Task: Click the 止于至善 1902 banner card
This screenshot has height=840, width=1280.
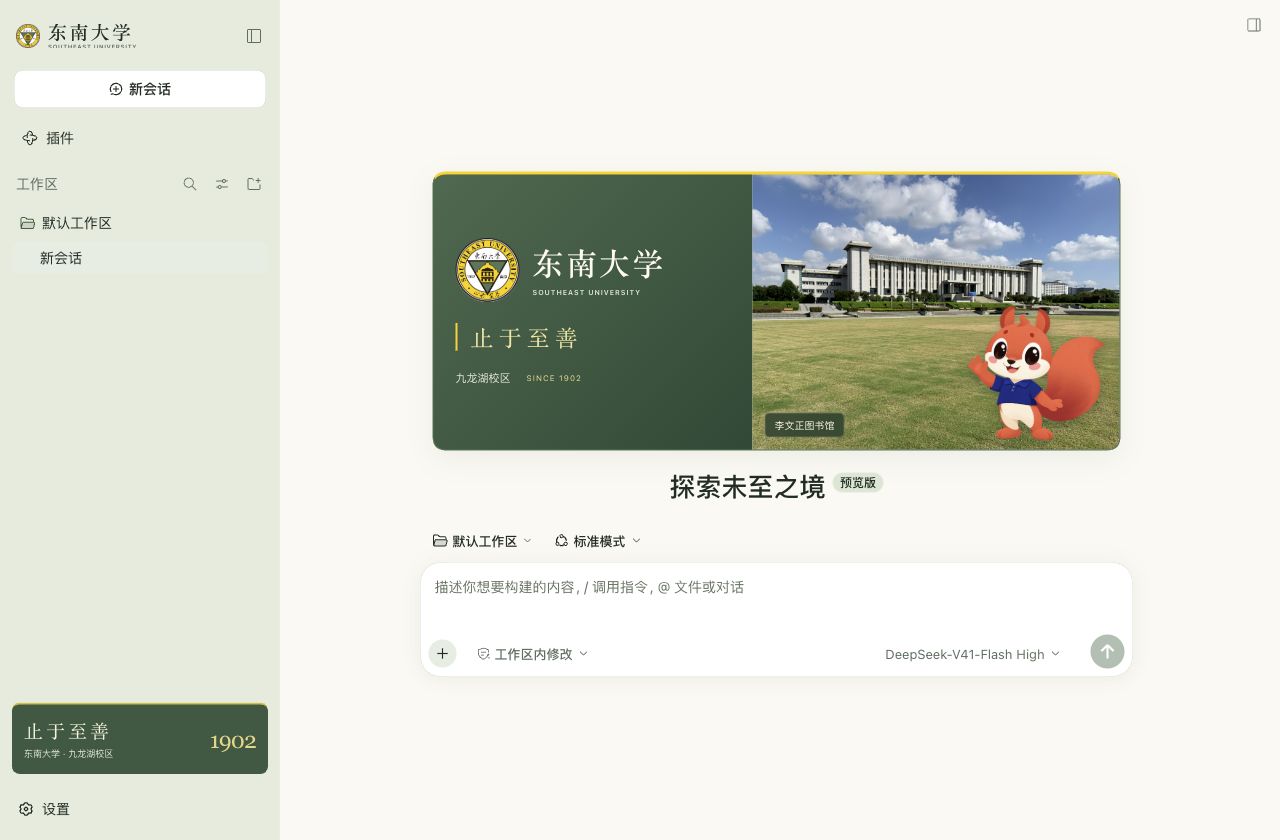Action: click(140, 739)
